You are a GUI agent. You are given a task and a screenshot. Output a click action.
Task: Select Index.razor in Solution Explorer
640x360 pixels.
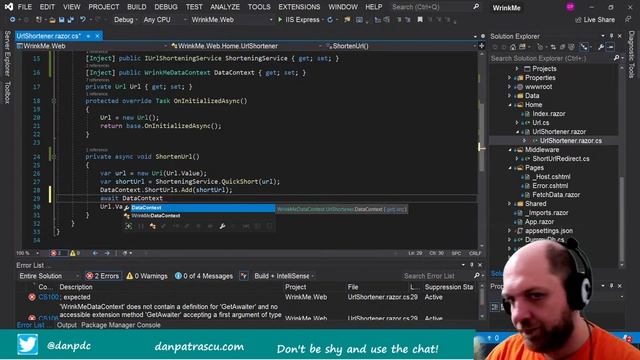[549, 113]
